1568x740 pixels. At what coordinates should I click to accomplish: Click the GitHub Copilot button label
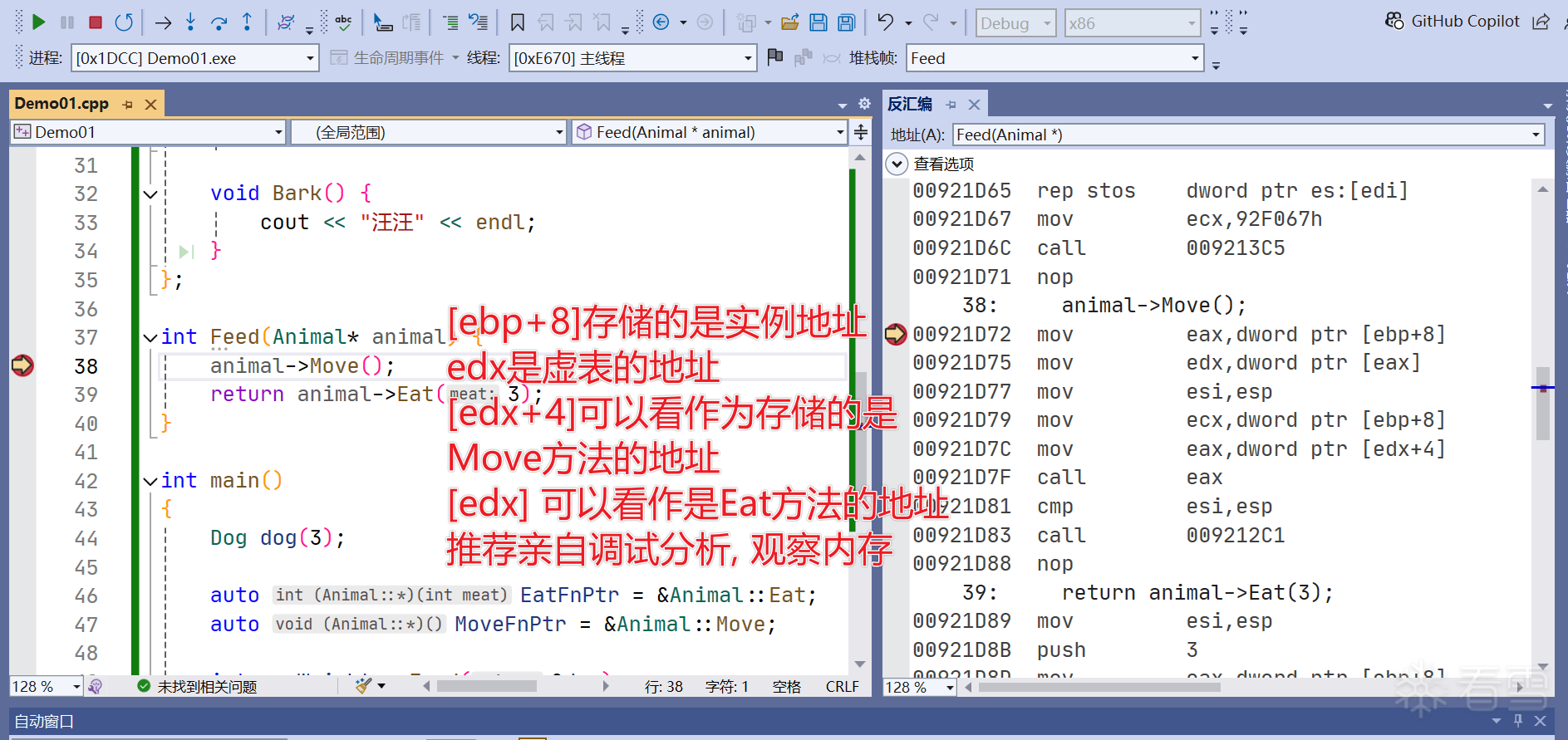pyautogui.click(x=1465, y=21)
